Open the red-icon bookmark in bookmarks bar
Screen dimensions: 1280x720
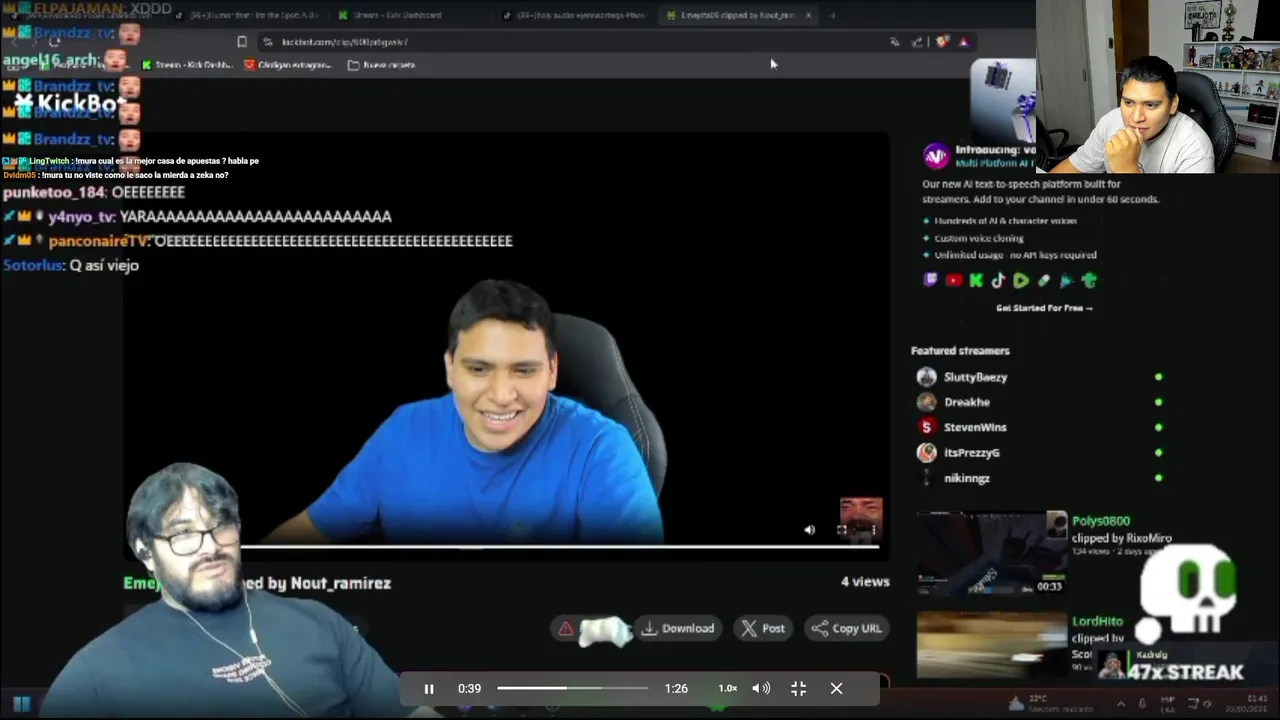point(287,65)
